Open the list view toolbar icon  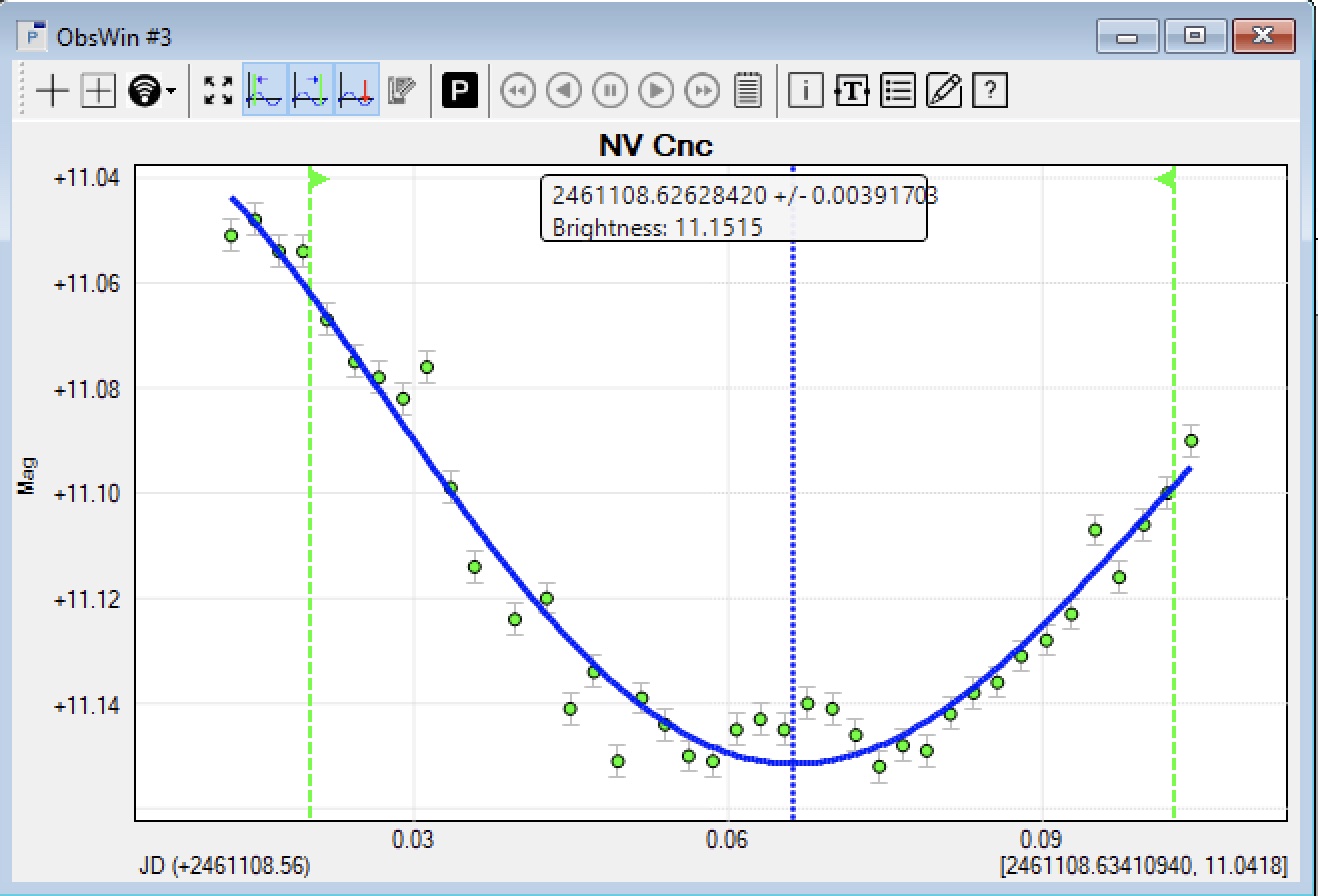(x=898, y=91)
